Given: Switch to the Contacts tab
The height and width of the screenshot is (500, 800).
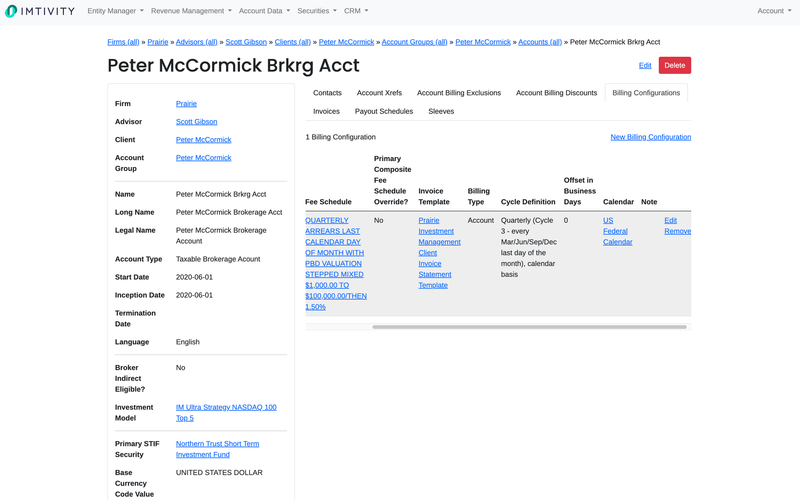Looking at the screenshot, I should point(327,93).
